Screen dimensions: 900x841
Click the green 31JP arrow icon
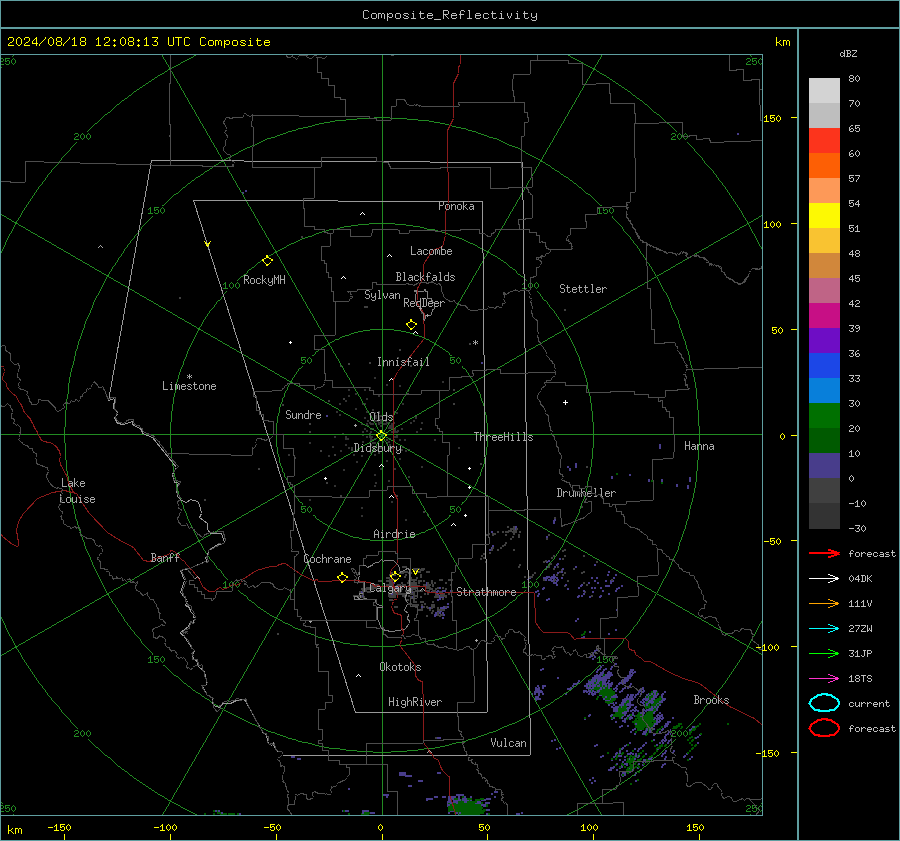(824, 653)
